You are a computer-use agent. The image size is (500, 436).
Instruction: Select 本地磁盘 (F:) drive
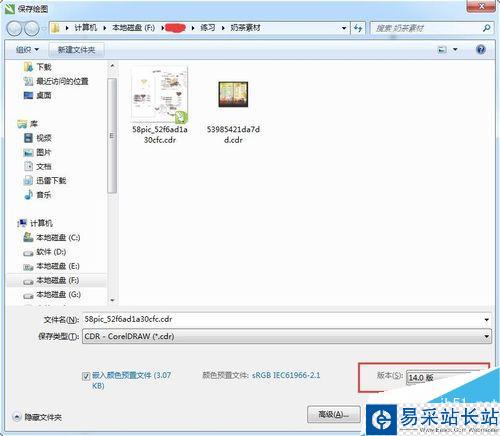point(51,280)
